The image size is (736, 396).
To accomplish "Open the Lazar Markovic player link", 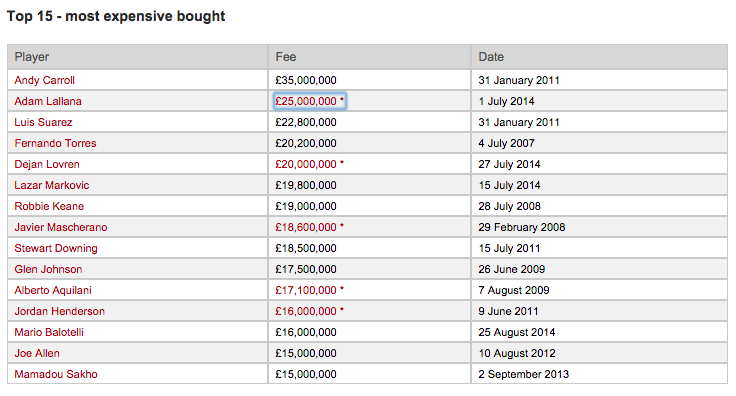I will 52,185.
